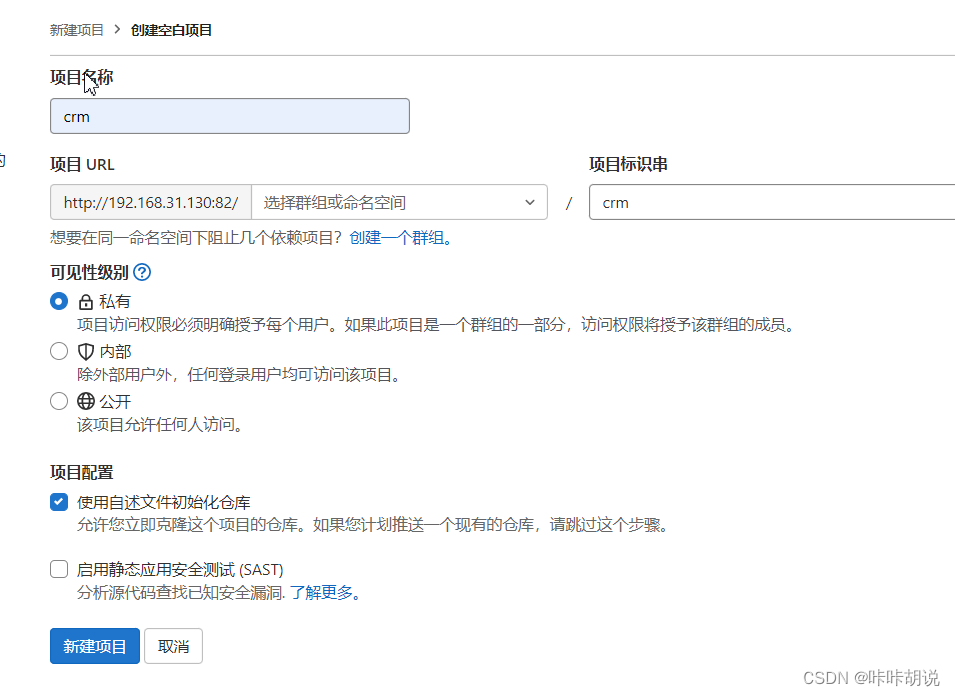Click the 除外部用户外 internal description text
955x696 pixels.
(x=239, y=374)
